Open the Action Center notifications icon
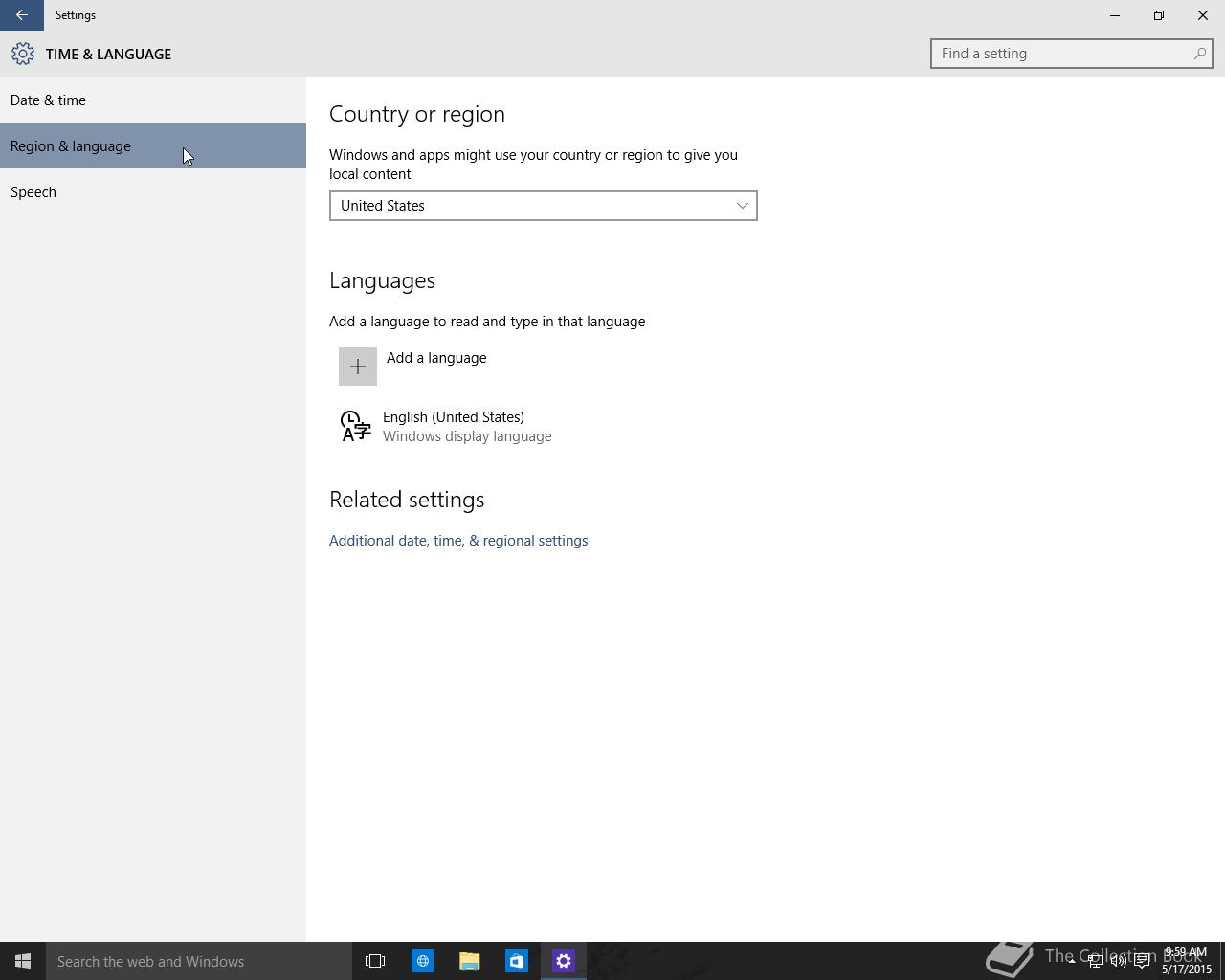 click(x=1142, y=961)
